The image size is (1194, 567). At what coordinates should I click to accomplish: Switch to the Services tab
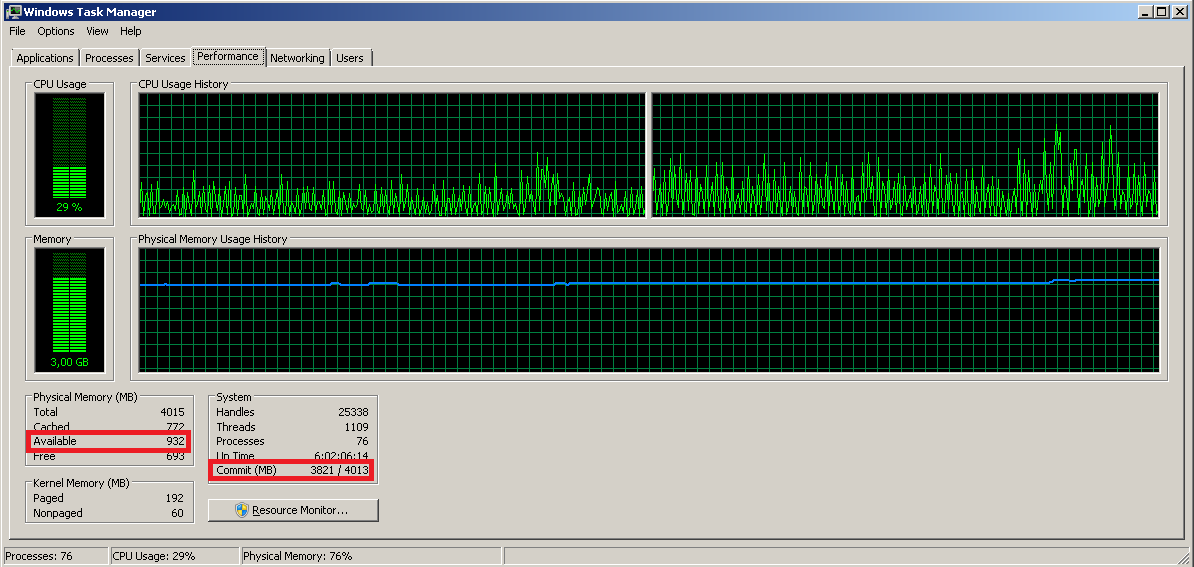(x=165, y=58)
